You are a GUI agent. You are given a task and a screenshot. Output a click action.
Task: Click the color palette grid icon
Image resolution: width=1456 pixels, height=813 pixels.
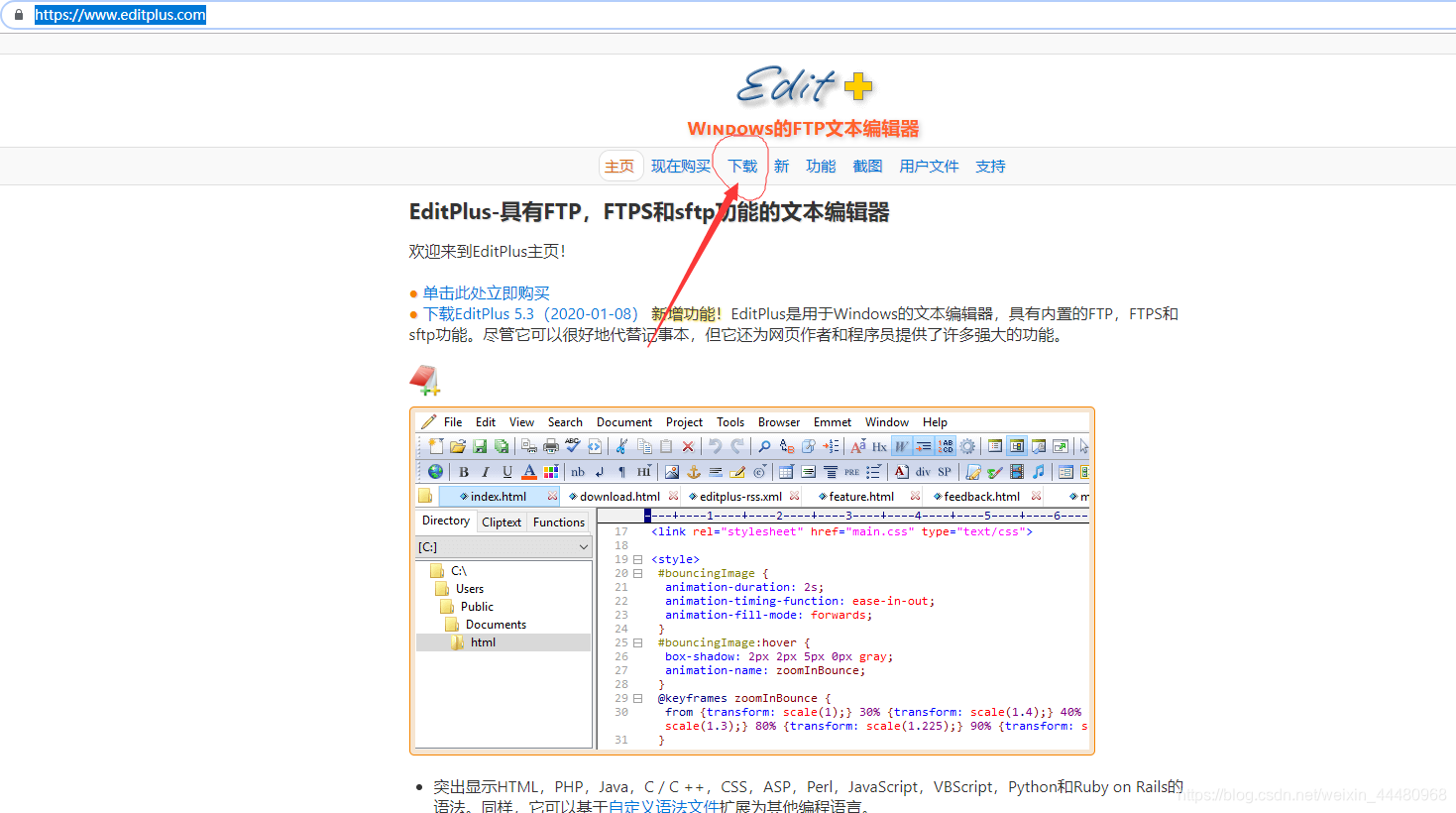tap(551, 472)
